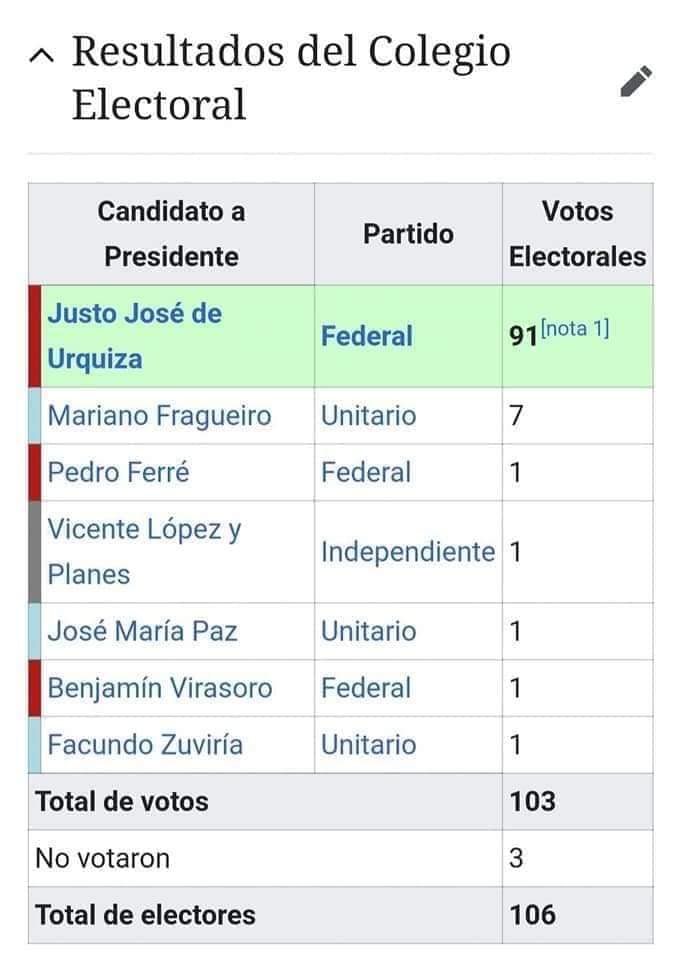Open the Mariano Fragueiro article link

click(x=159, y=416)
